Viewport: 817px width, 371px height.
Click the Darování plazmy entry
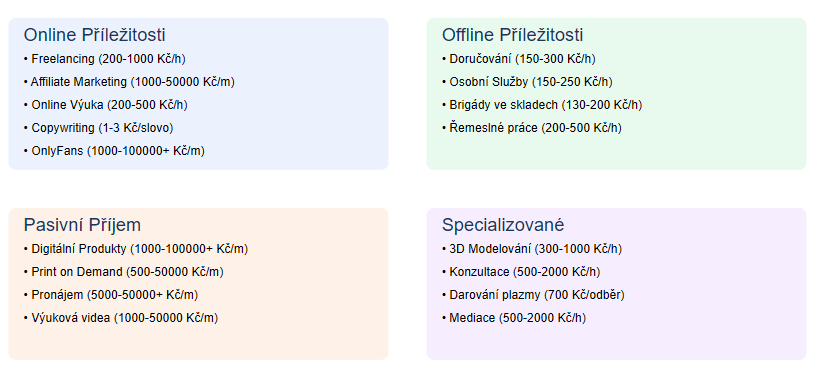point(533,295)
